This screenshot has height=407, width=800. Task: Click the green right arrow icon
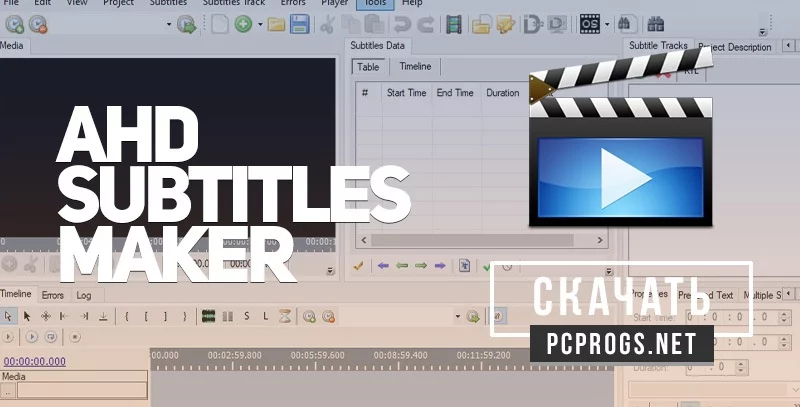tap(421, 266)
